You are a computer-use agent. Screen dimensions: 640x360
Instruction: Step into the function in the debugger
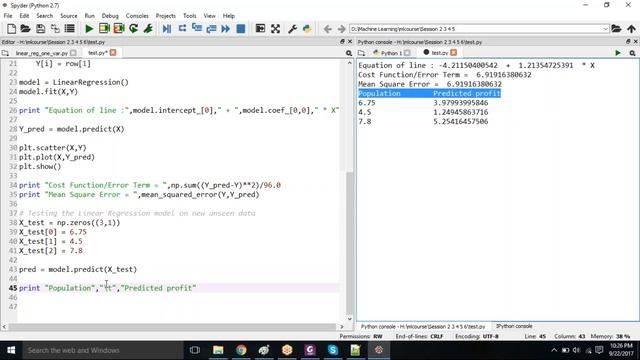click(x=197, y=29)
